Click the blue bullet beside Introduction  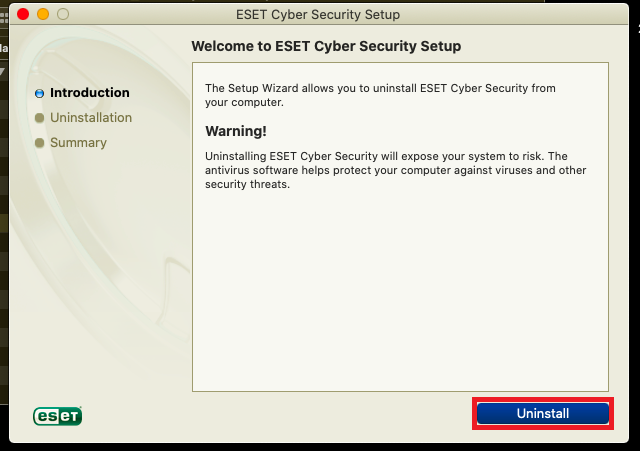tap(40, 93)
